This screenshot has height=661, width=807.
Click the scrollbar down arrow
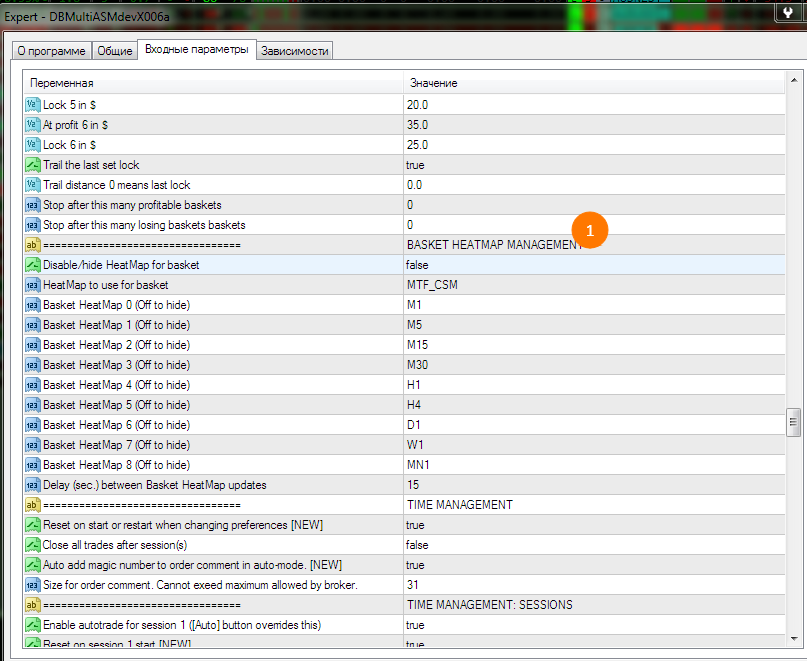(794, 639)
